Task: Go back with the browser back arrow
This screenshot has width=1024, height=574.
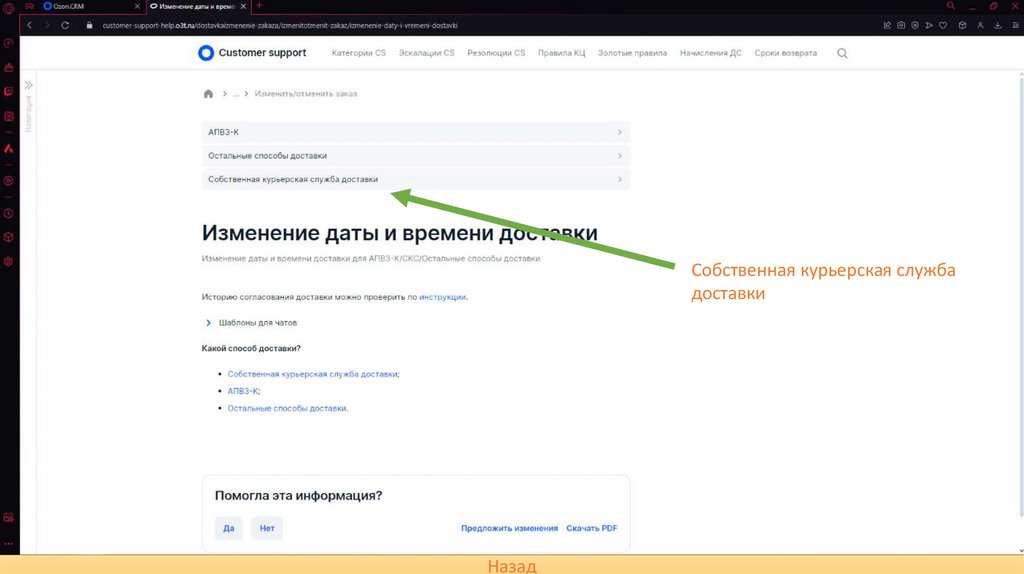Action: click(x=29, y=25)
